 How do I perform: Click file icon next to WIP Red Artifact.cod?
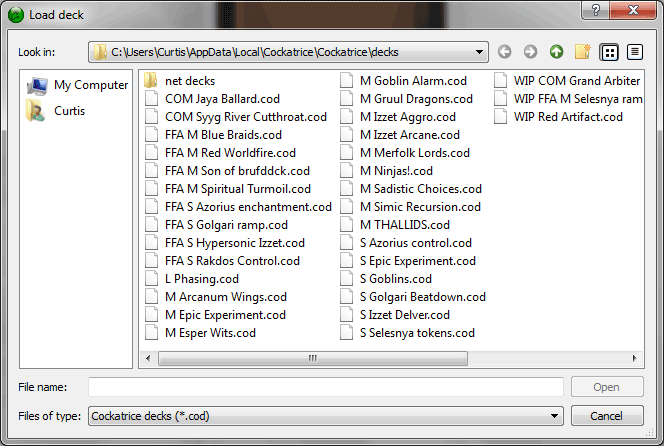pos(500,116)
